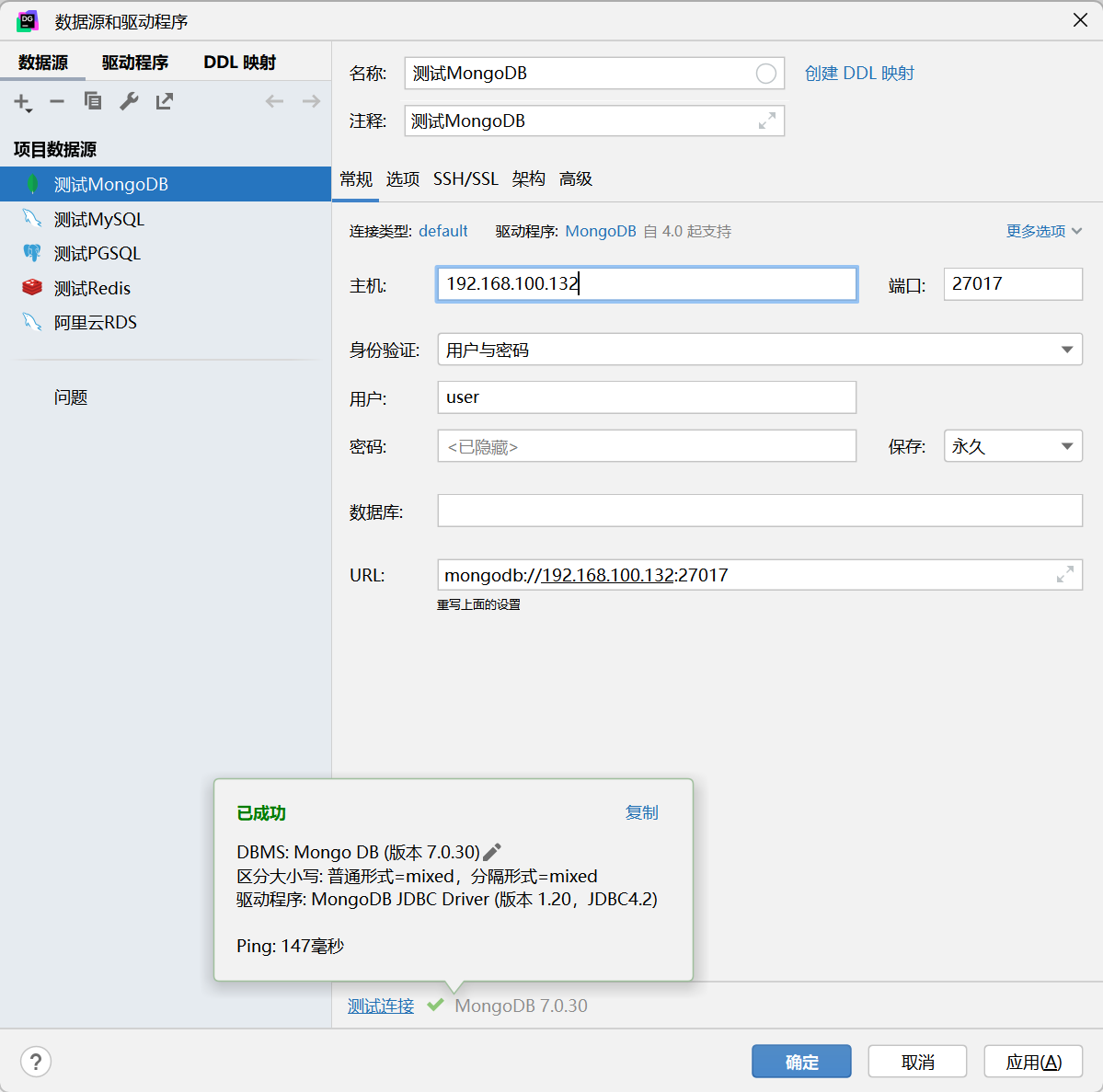
Task: Switch to the DDL 映射 tab
Action: pyautogui.click(x=240, y=63)
